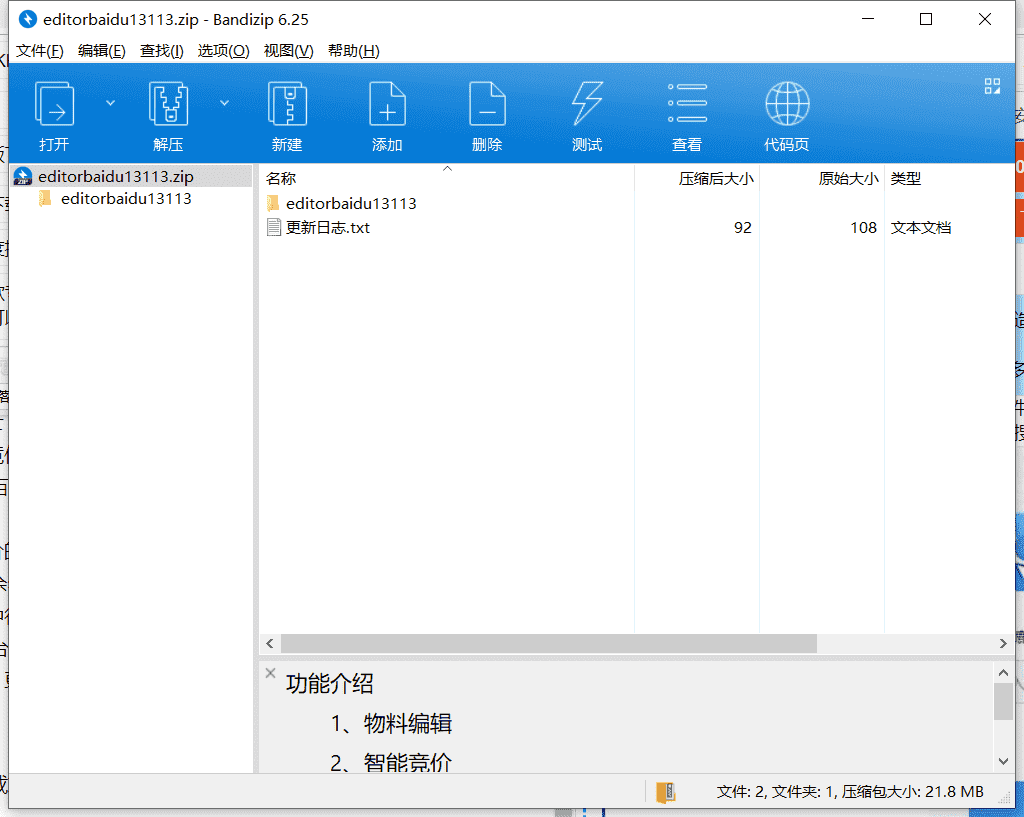The height and width of the screenshot is (817, 1024).
Task: Click the text file icon of 更新日志.txt
Action: click(x=274, y=227)
